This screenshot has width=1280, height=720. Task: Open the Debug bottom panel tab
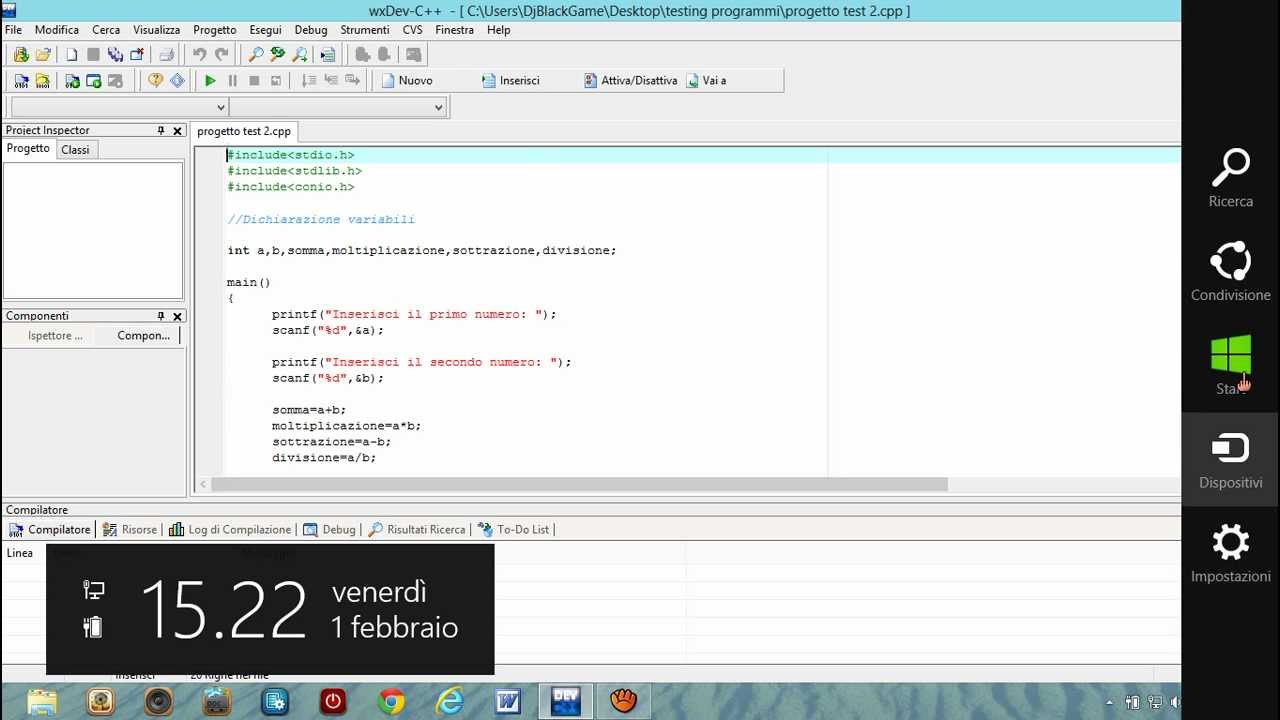pos(330,530)
